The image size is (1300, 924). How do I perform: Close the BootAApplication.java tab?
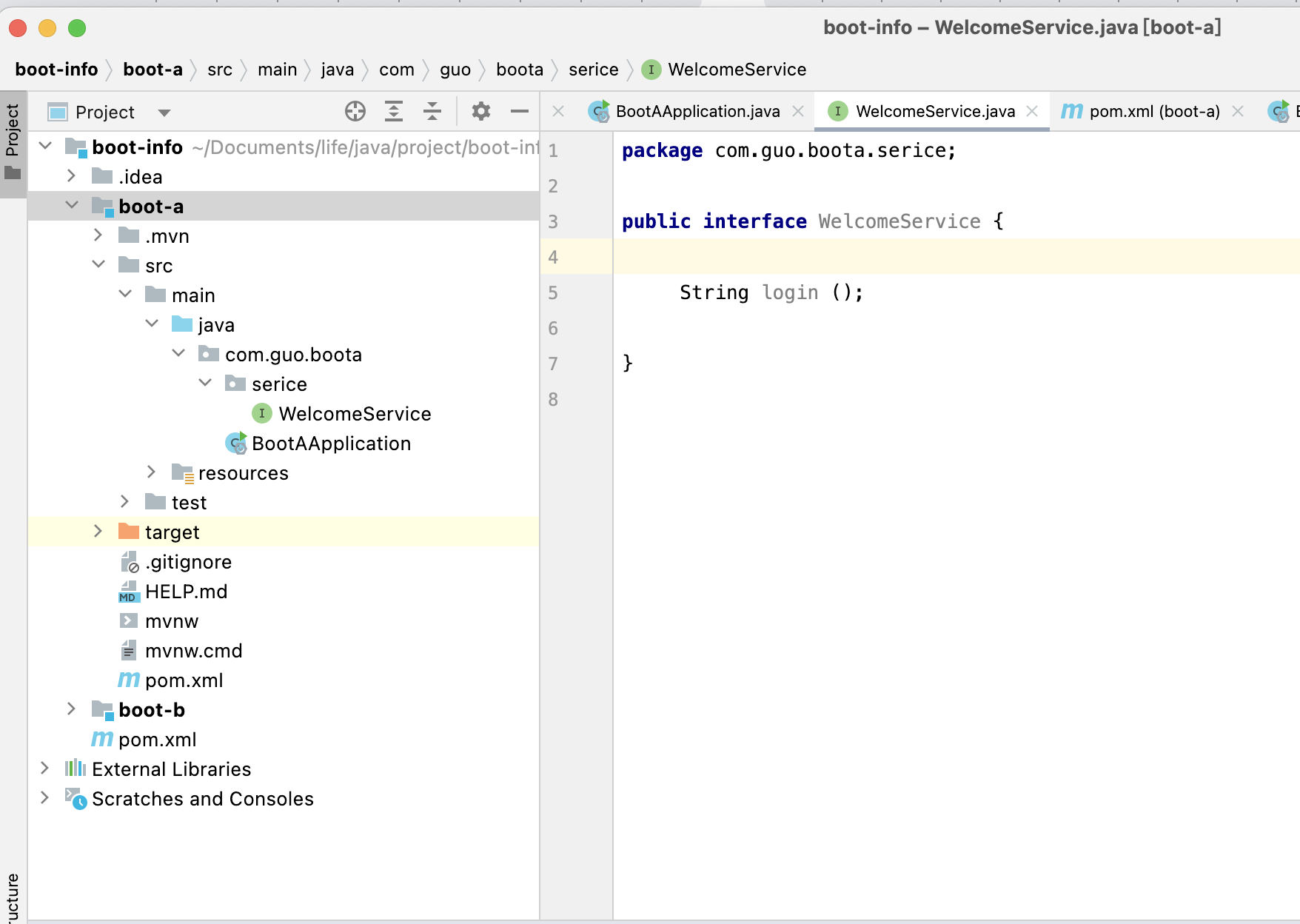pos(798,112)
